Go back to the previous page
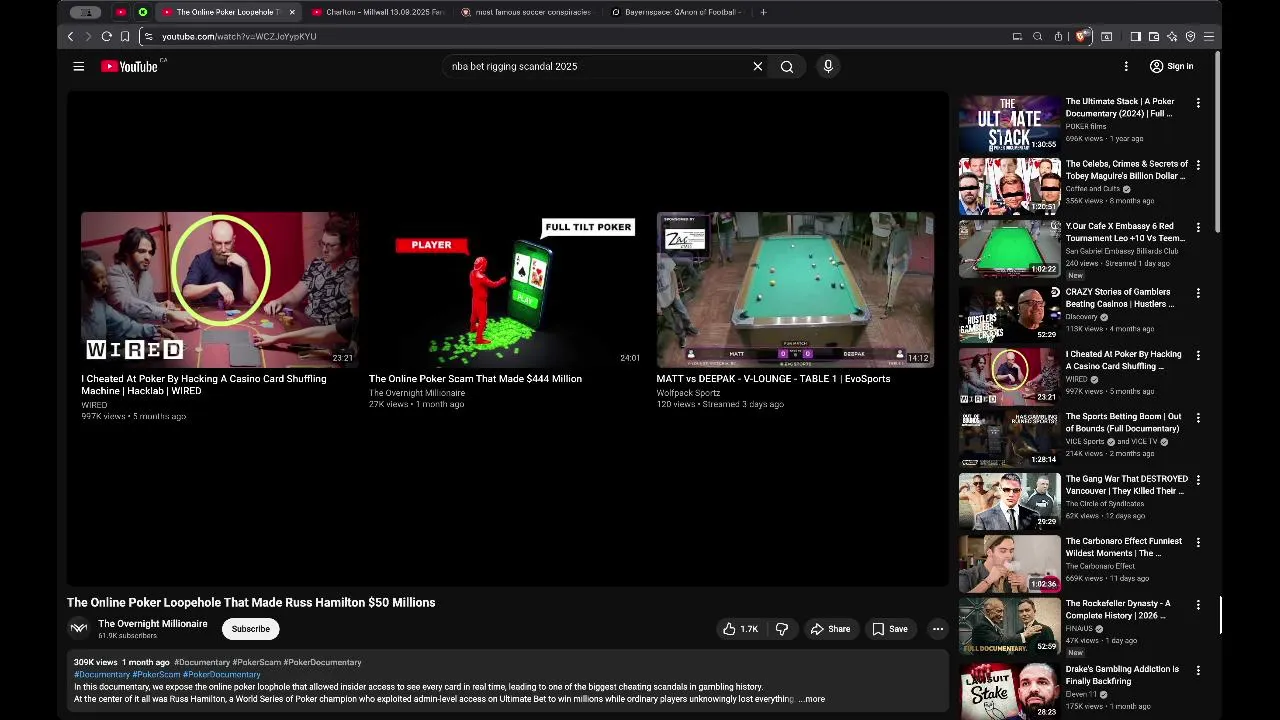Viewport: 1280px width, 720px height. (x=70, y=36)
